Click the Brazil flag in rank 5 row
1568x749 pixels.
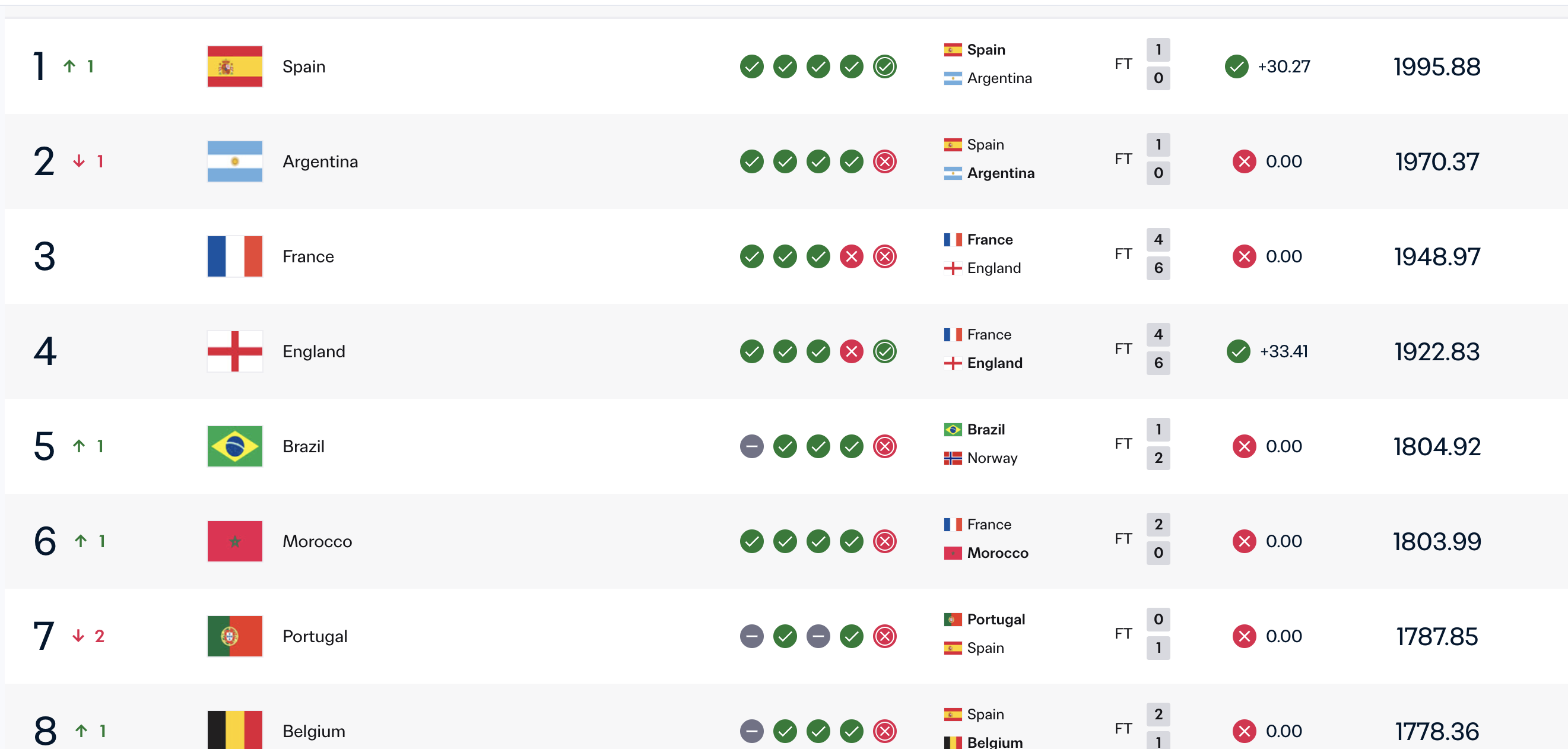click(x=234, y=446)
